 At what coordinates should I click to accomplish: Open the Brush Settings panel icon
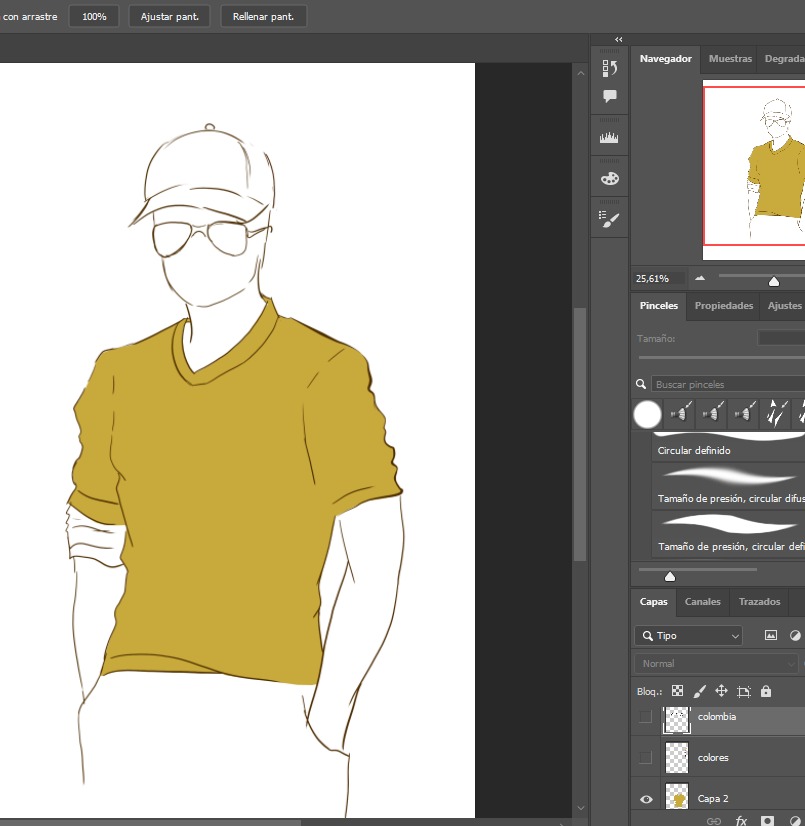coord(610,219)
